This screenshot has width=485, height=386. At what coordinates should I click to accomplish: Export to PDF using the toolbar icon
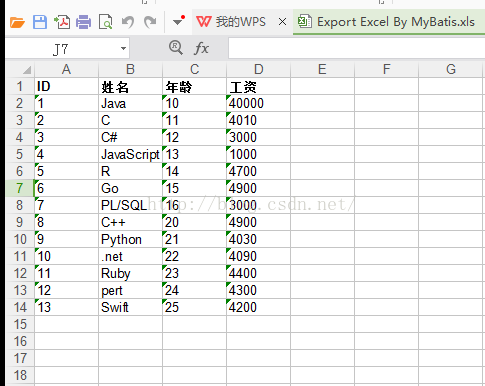point(62,22)
